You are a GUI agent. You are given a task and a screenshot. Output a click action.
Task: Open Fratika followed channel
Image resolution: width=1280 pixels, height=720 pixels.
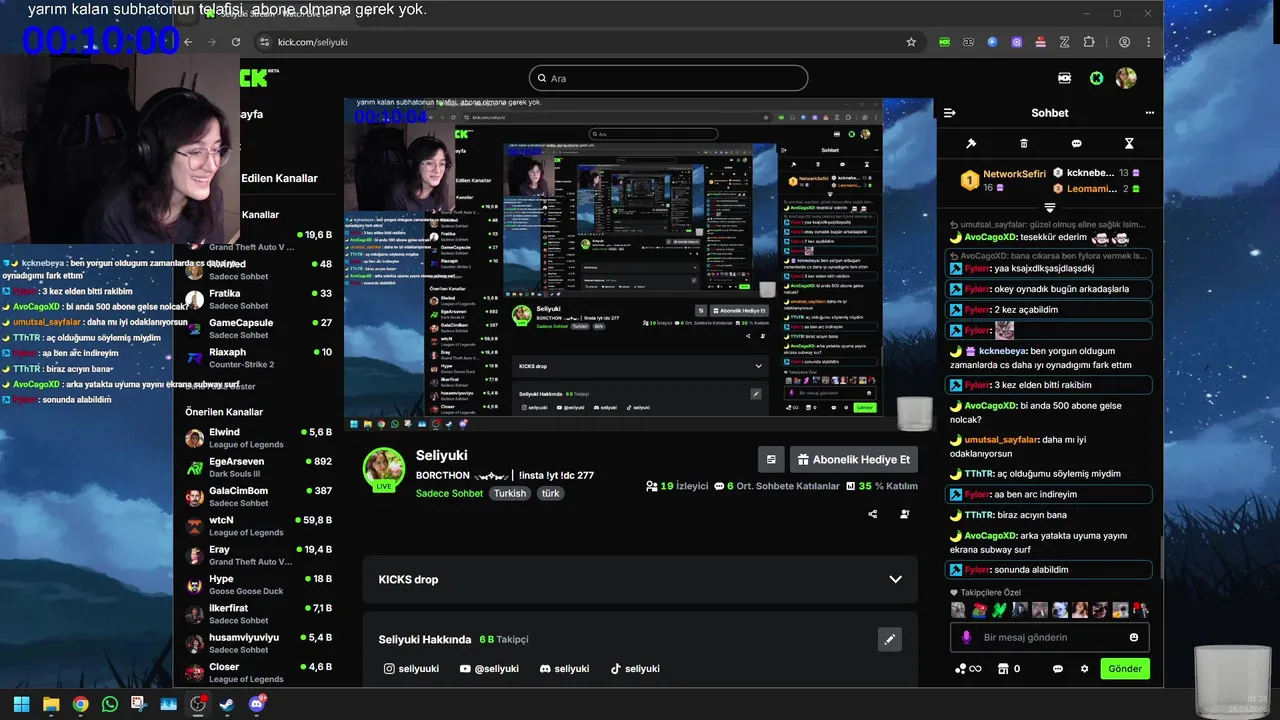pos(258,300)
